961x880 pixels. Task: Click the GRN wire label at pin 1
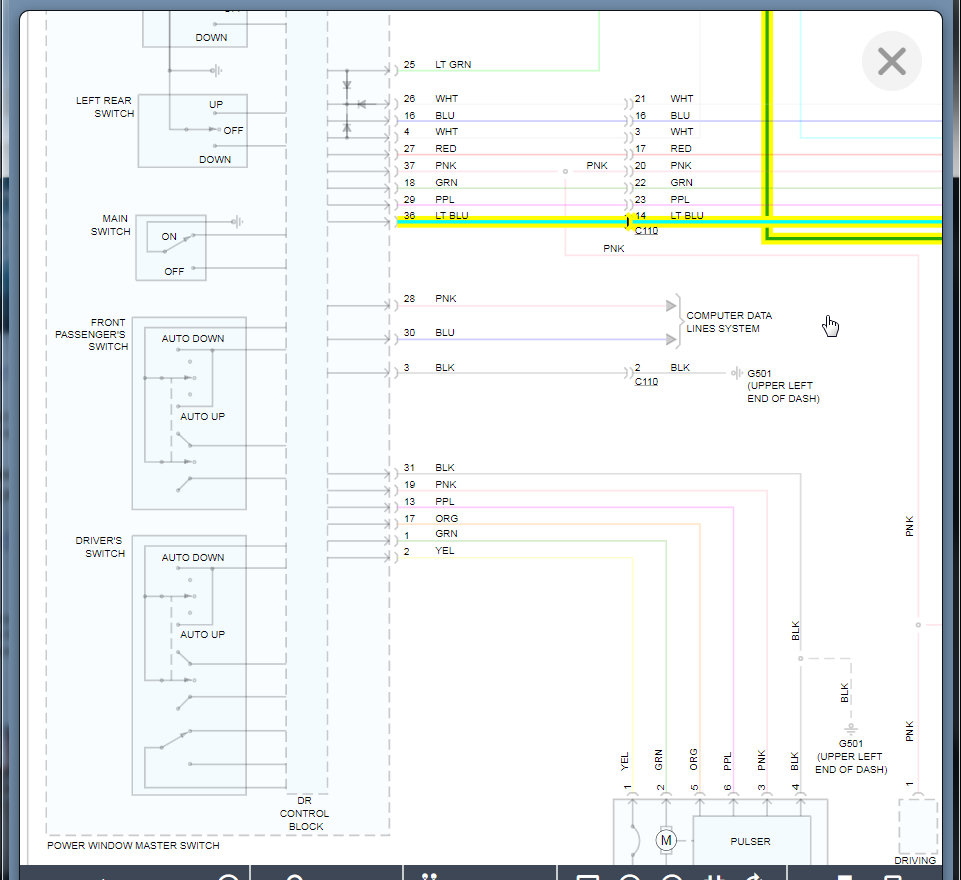point(446,533)
